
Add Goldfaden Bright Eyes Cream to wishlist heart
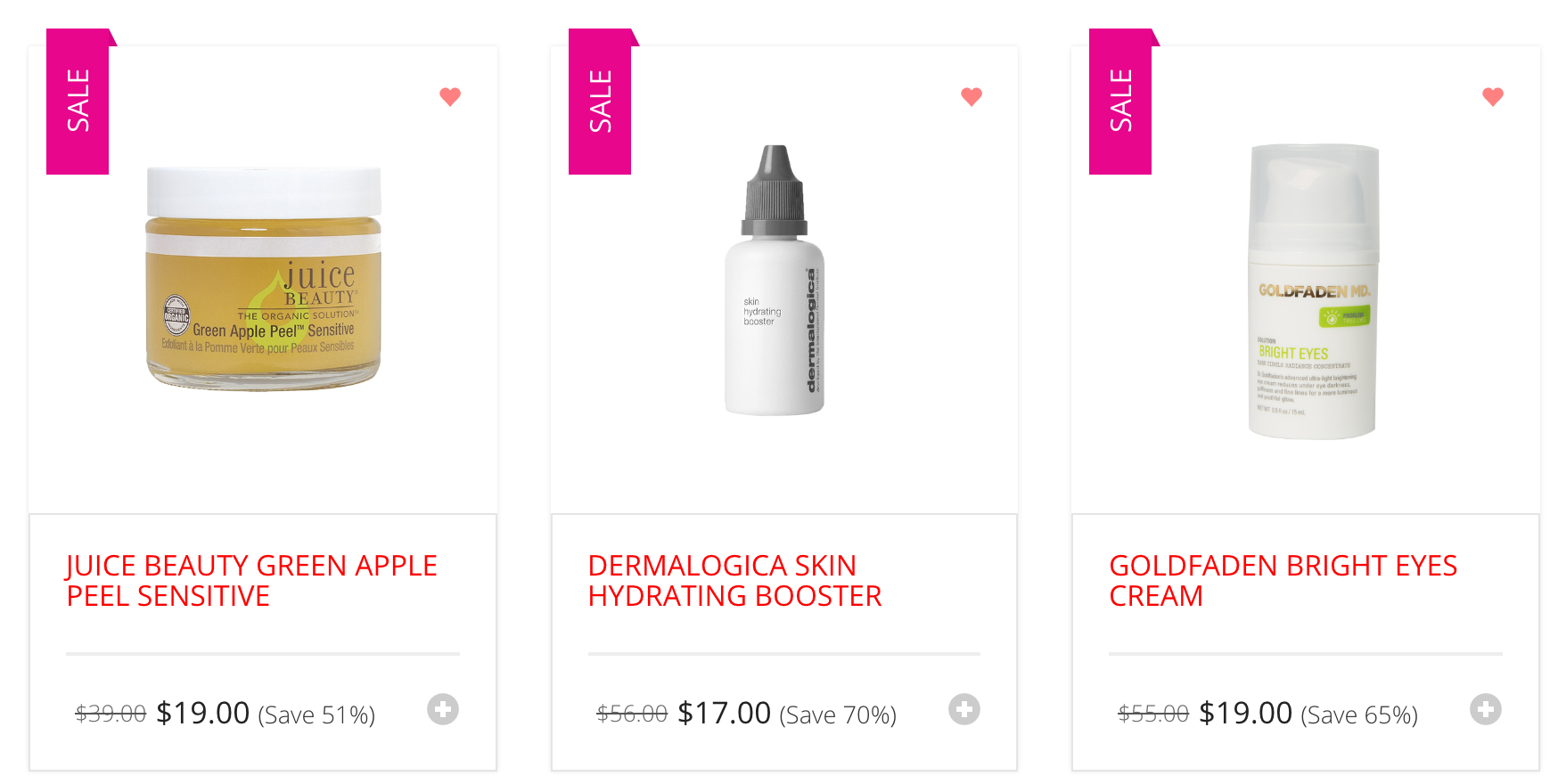pyautogui.click(x=1493, y=96)
